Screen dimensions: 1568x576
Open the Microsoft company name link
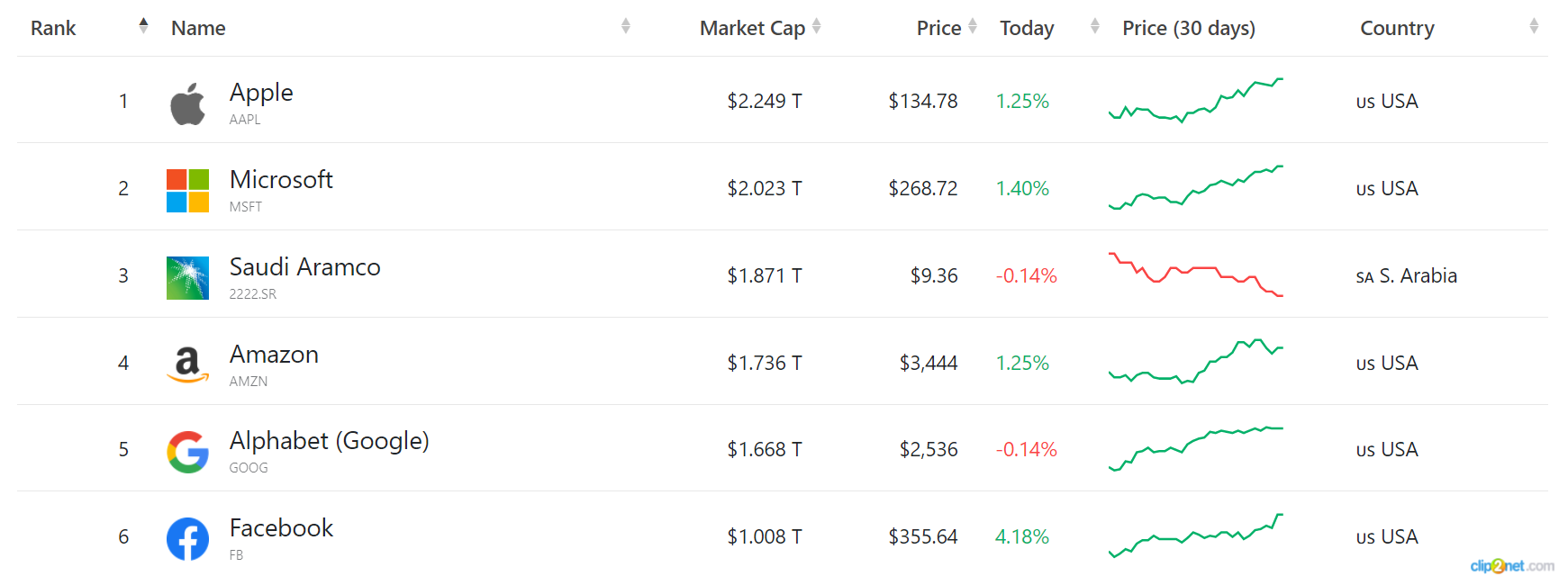[x=281, y=179]
